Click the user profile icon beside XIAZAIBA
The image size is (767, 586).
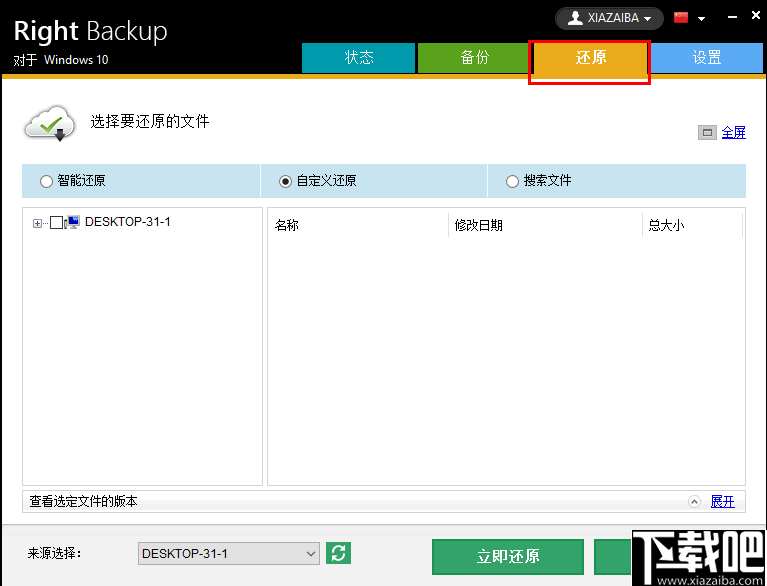pyautogui.click(x=575, y=18)
